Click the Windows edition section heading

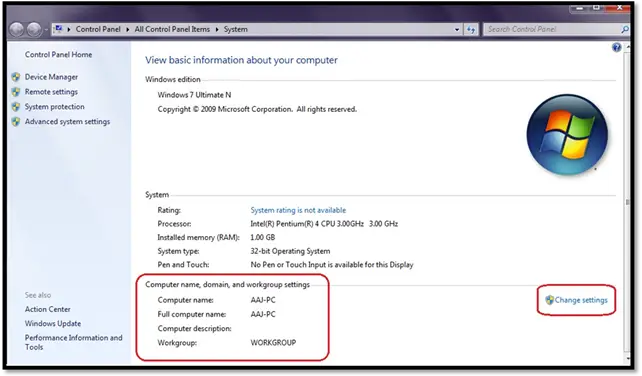pos(172,79)
